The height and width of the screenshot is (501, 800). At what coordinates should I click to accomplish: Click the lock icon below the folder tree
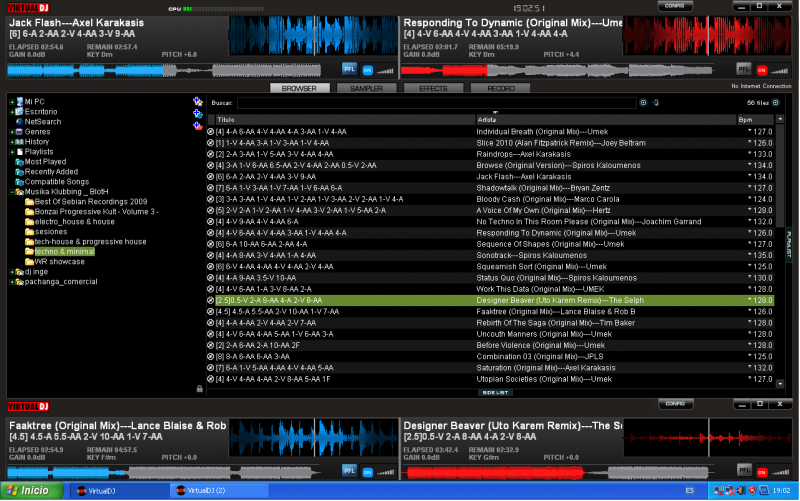click(x=199, y=389)
